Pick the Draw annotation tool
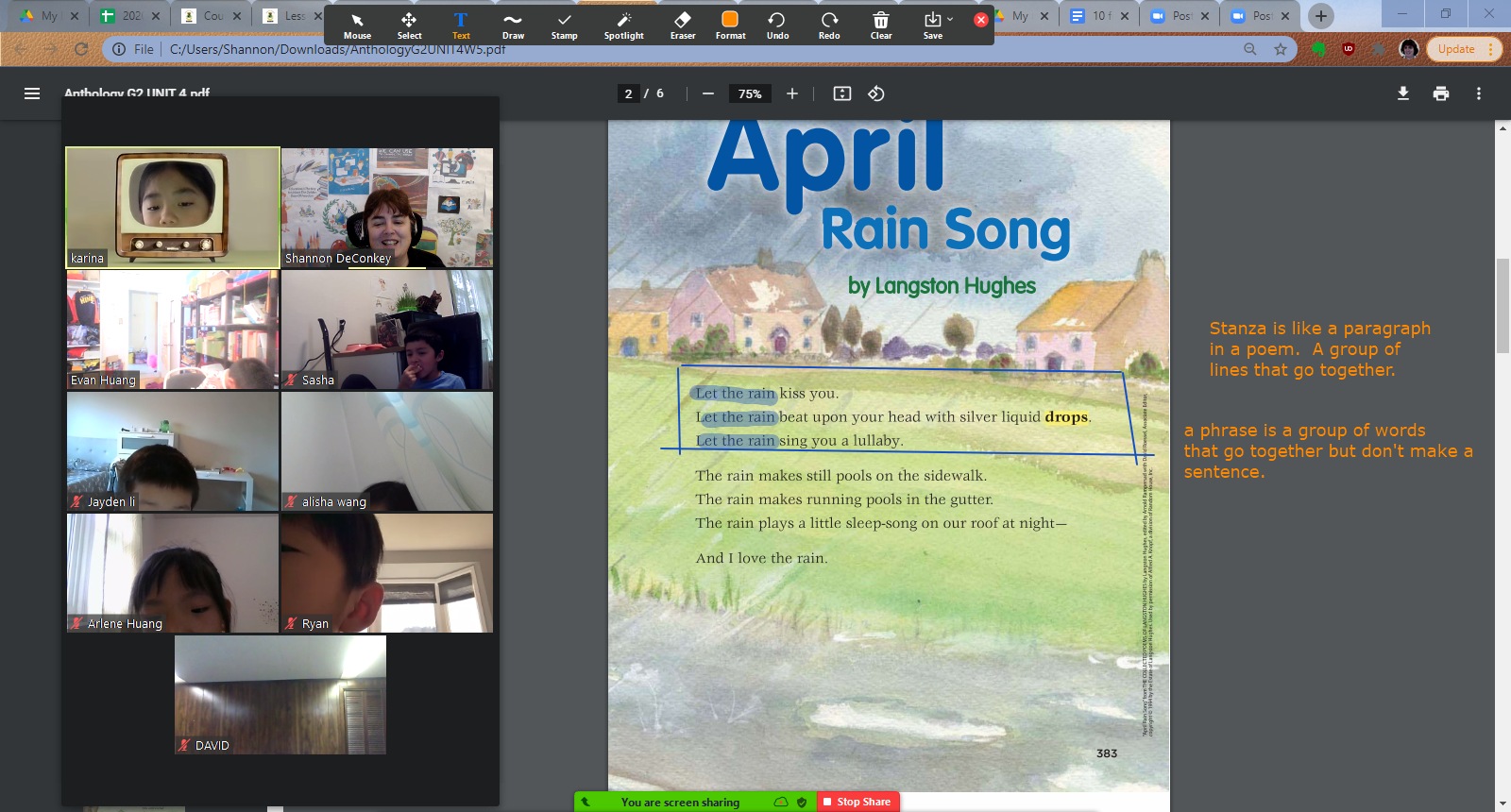 pyautogui.click(x=513, y=25)
